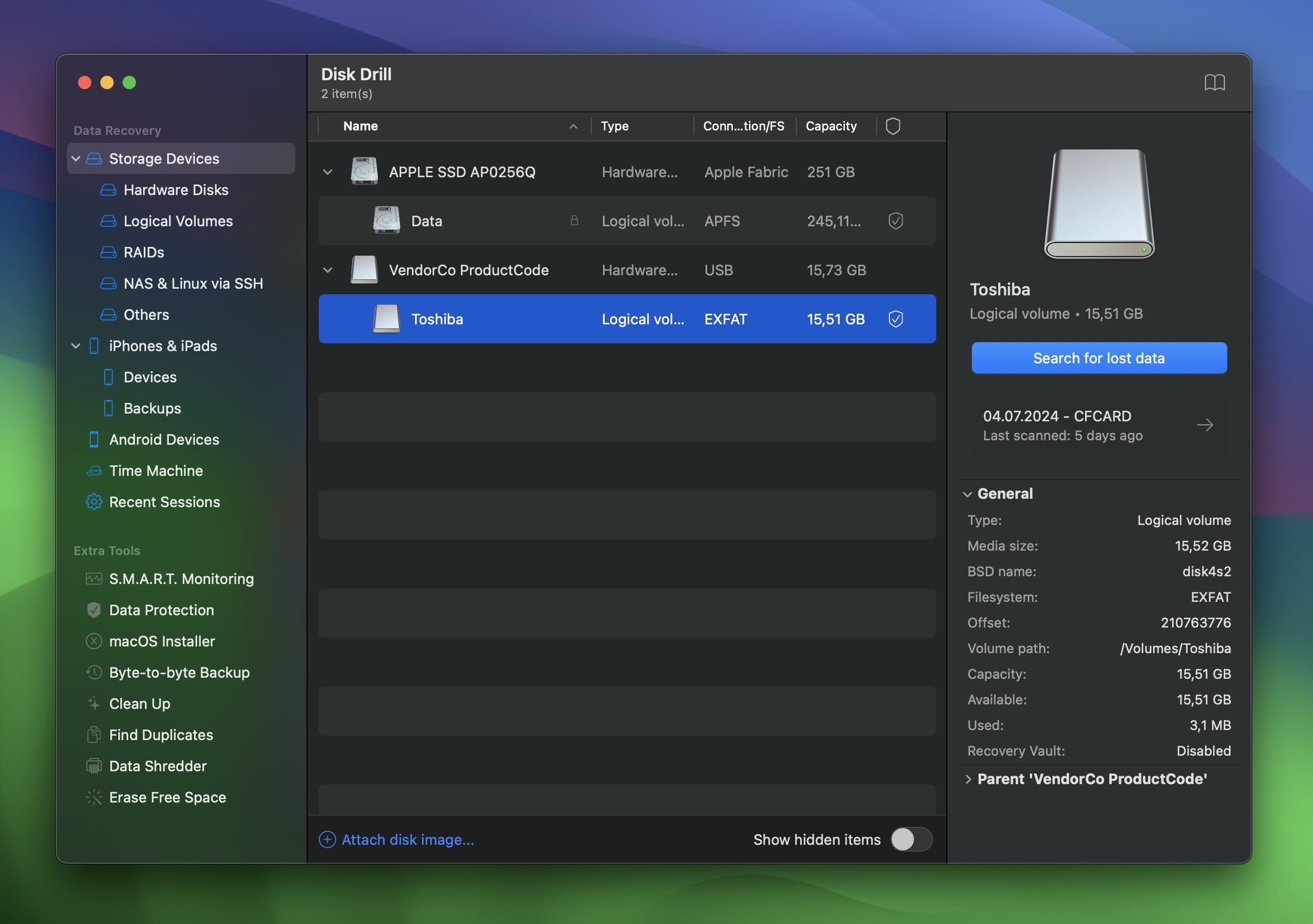Open the help book icon top right
1313x924 pixels.
click(1215, 82)
